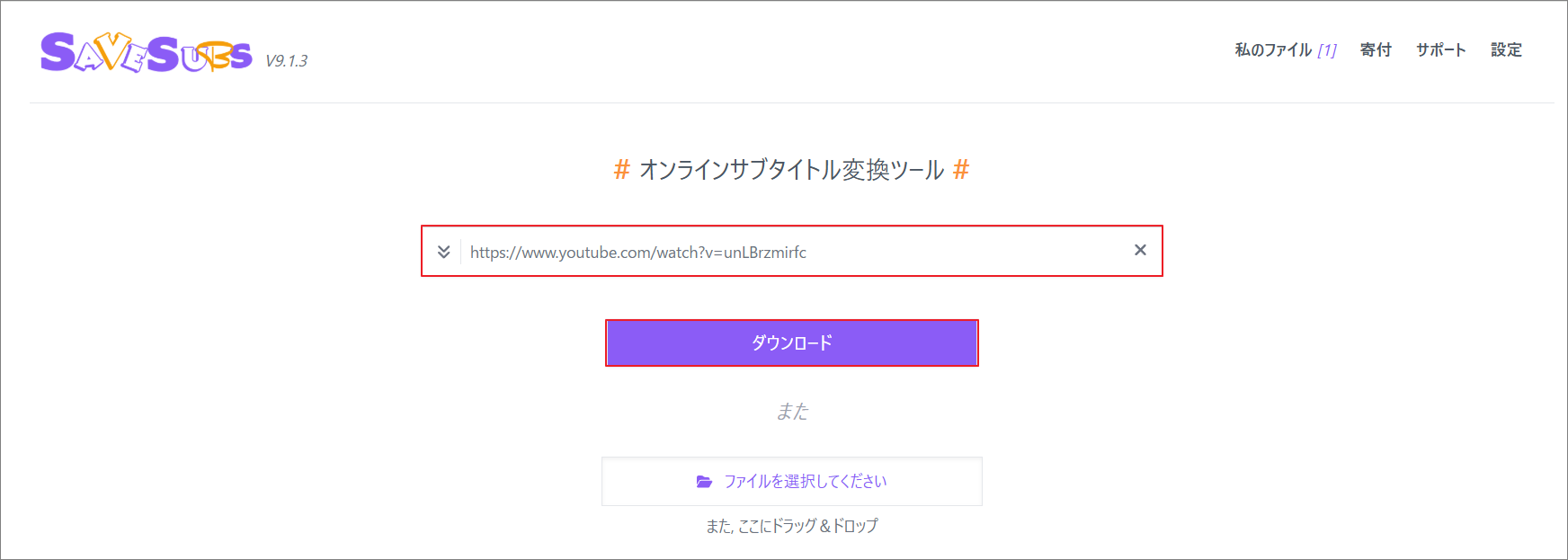Click the right orange hash symbol
The height and width of the screenshot is (560, 1568).
(961, 169)
